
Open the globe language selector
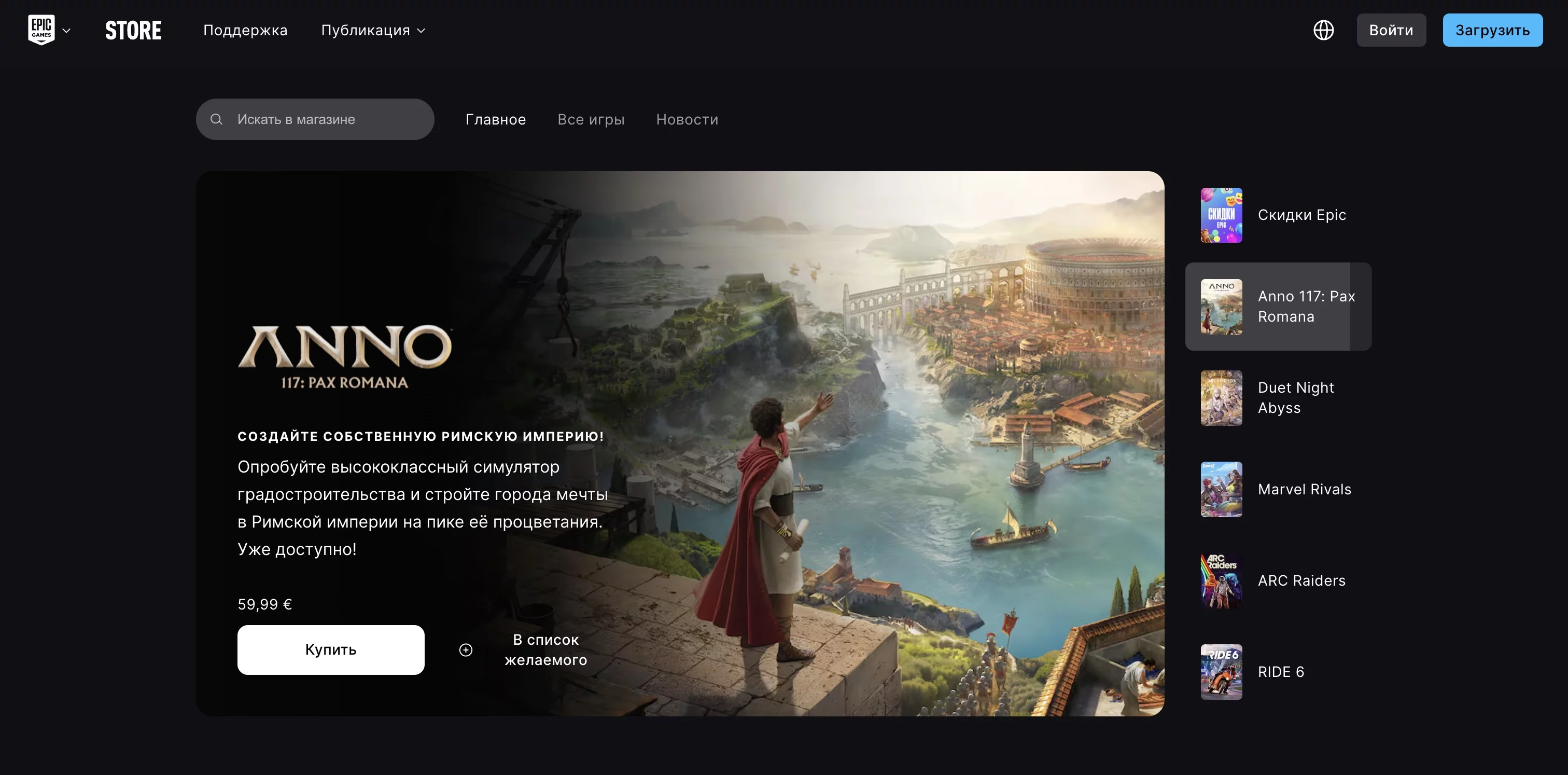coord(1323,30)
